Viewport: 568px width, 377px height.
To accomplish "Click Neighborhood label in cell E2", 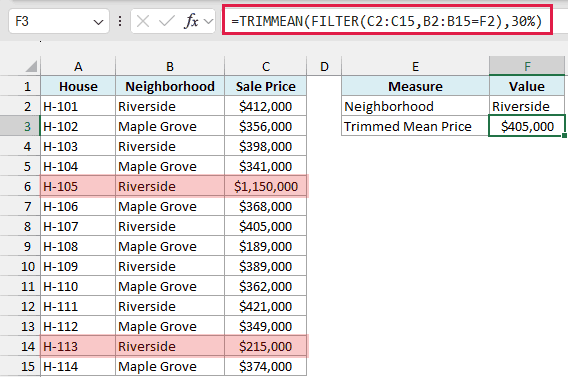I will pos(415,106).
